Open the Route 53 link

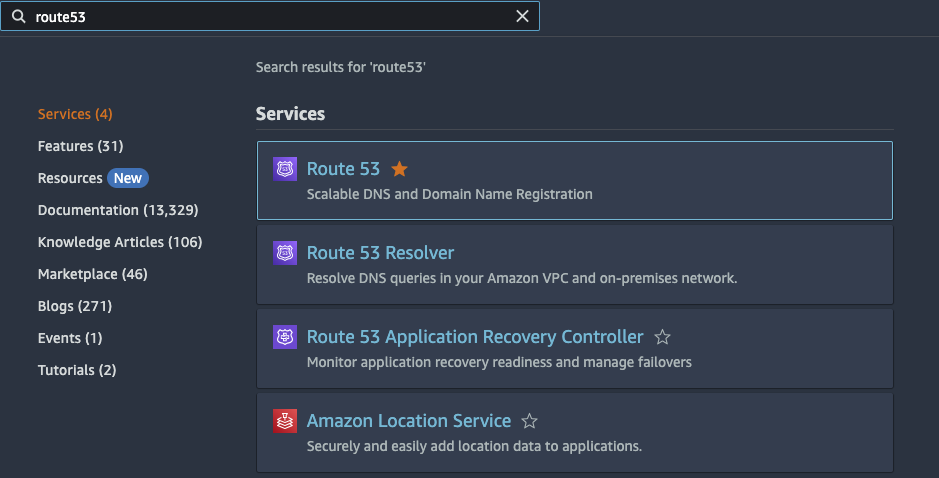tap(343, 169)
